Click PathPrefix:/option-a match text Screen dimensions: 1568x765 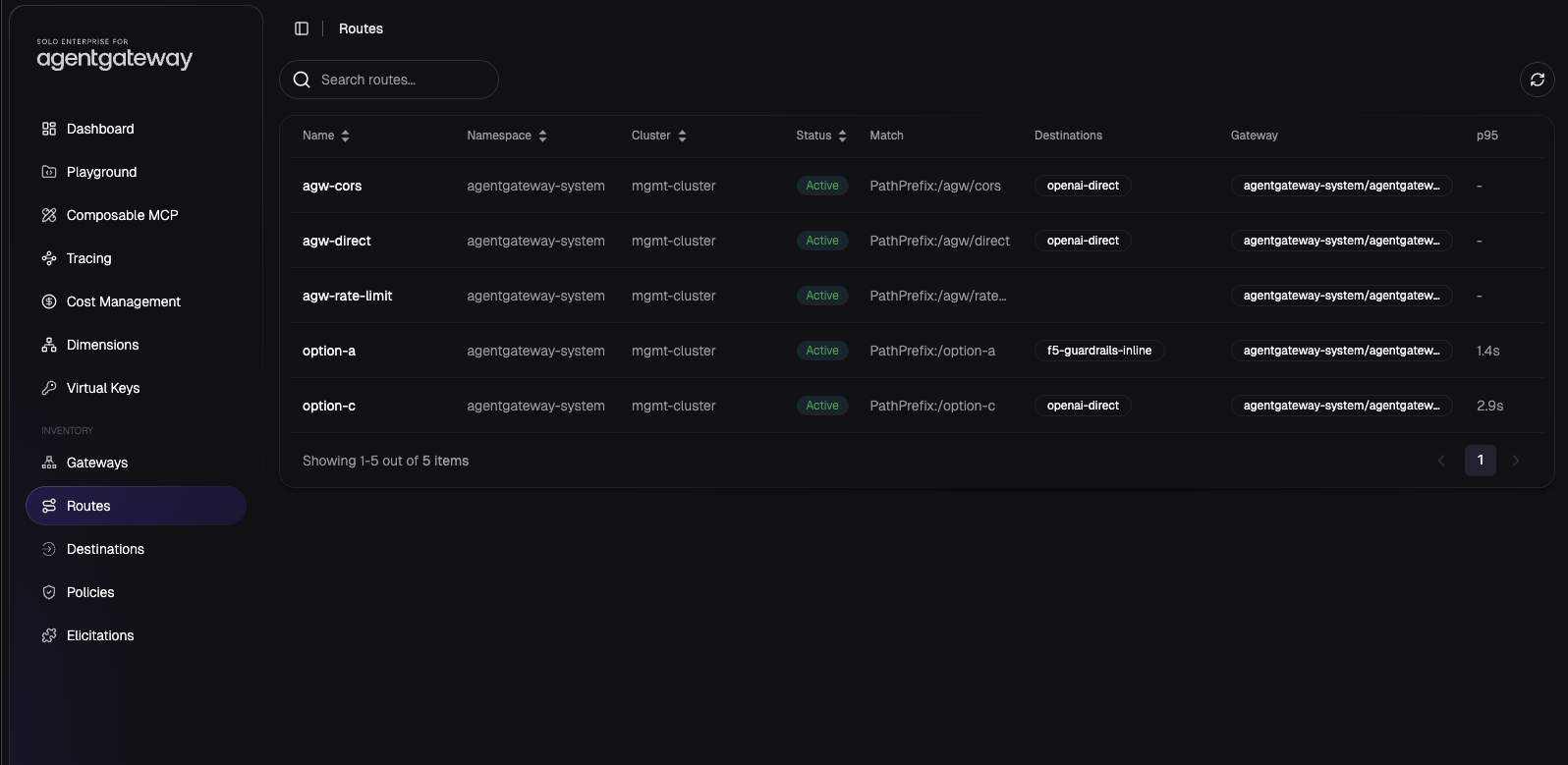point(932,351)
